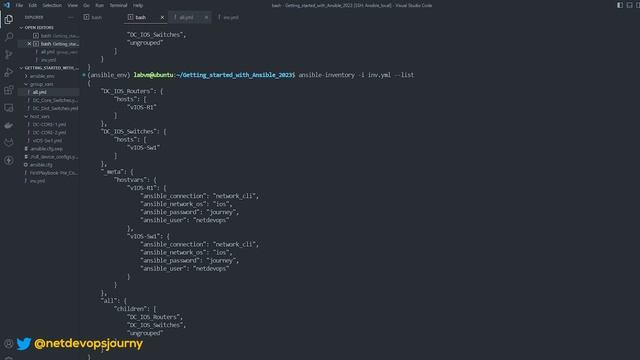Open the Source Control view
Image resolution: width=640 pixels, height=360 pixels.
[x=9, y=55]
